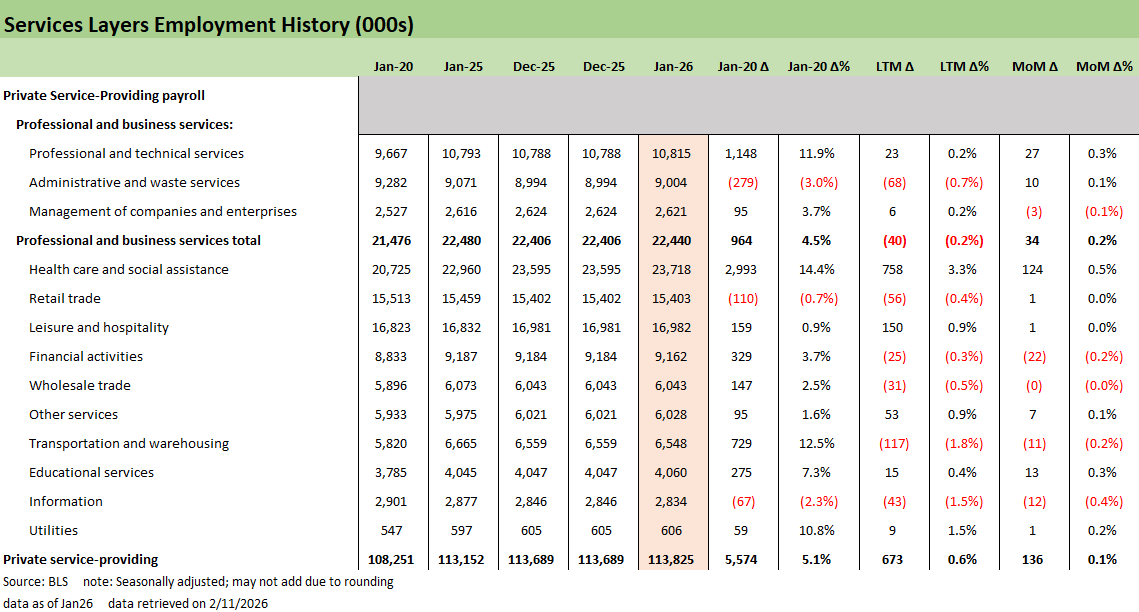1139x612 pixels.
Task: Click the highlighted Jan-26 value 10,815
Action: (671, 153)
